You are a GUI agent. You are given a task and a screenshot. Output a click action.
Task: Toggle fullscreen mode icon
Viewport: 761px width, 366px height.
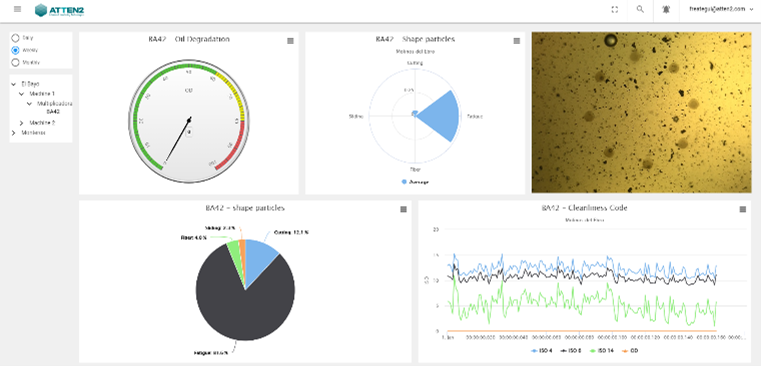click(614, 9)
